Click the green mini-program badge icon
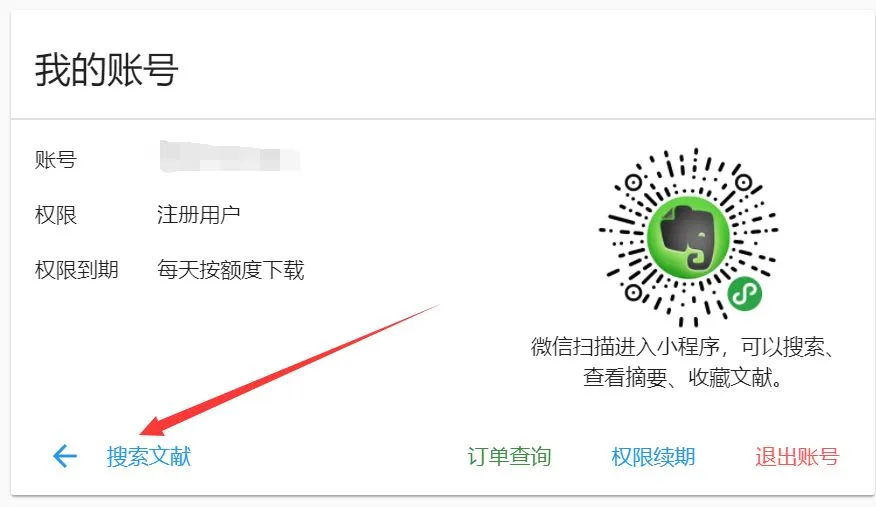 pos(745,294)
